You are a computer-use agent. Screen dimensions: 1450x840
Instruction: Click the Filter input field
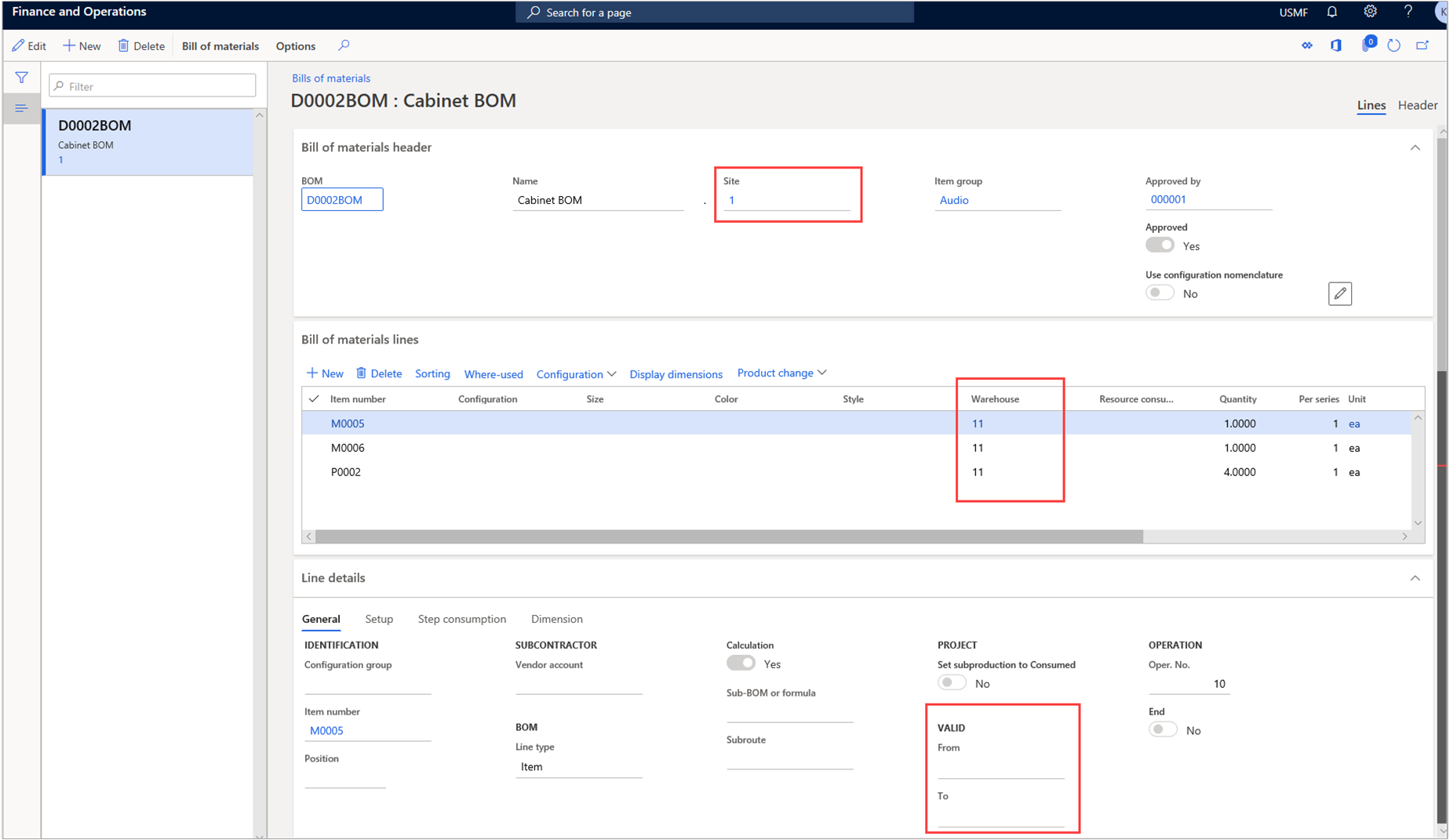pos(152,85)
